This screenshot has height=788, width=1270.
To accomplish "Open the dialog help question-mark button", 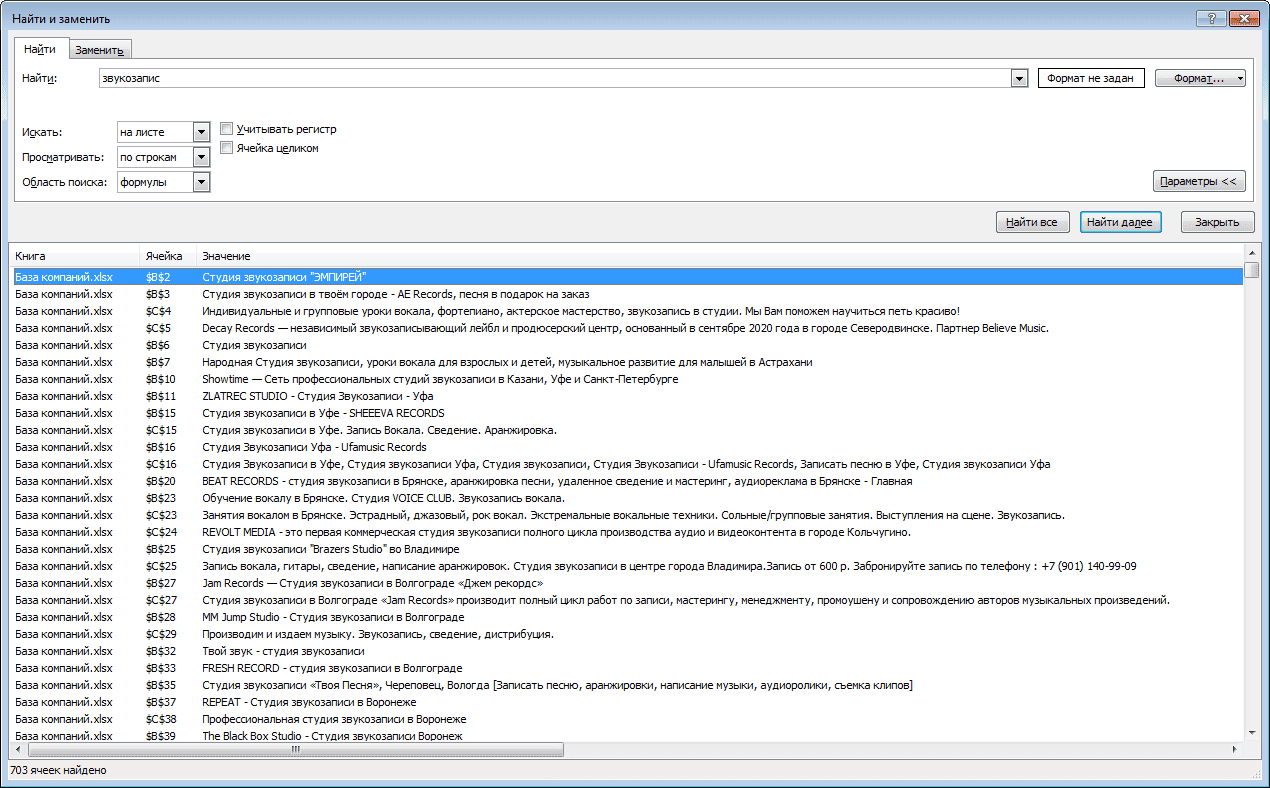I will [x=1211, y=19].
